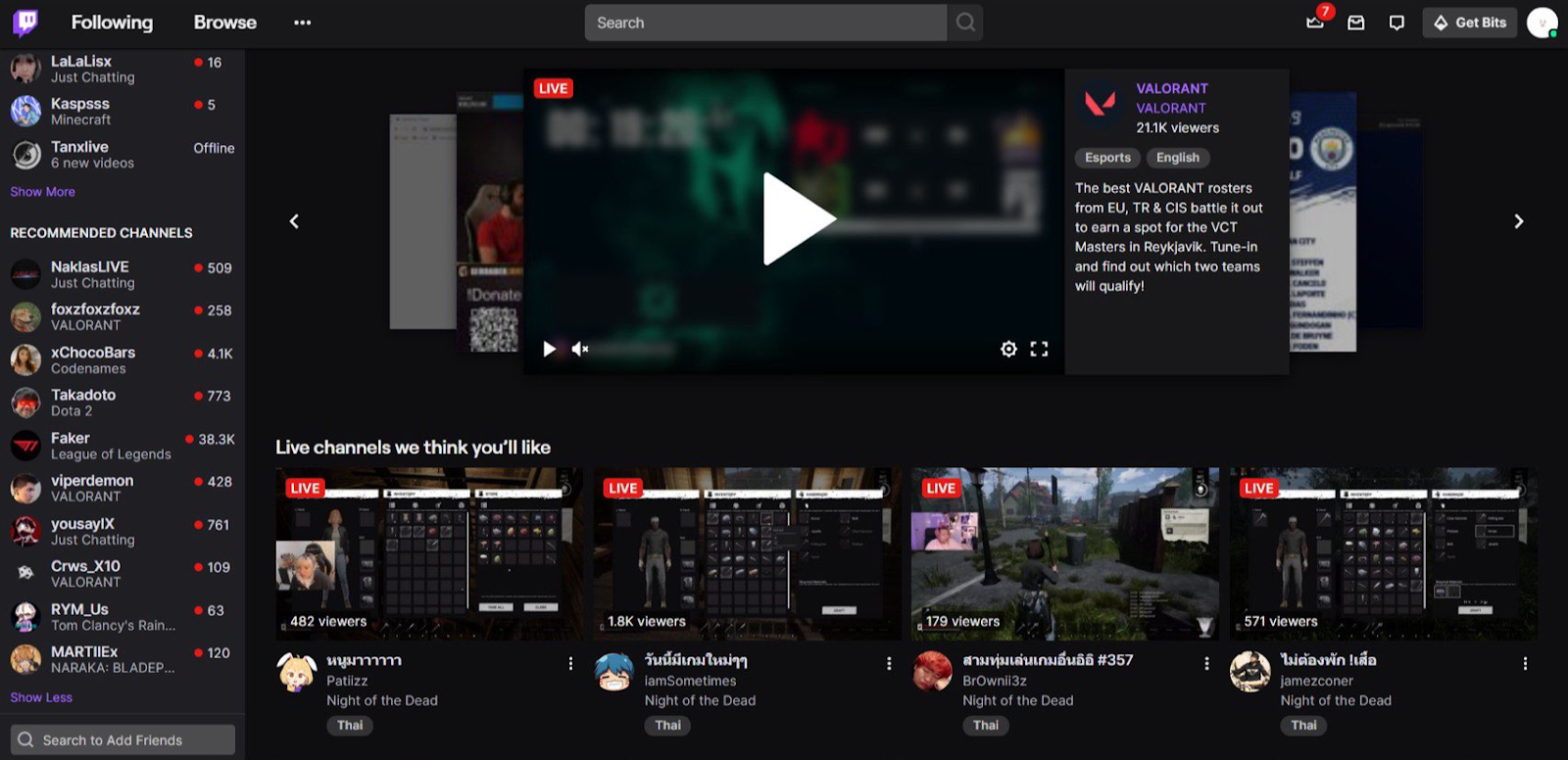Open the notifications inbox icon

pyautogui.click(x=1356, y=23)
